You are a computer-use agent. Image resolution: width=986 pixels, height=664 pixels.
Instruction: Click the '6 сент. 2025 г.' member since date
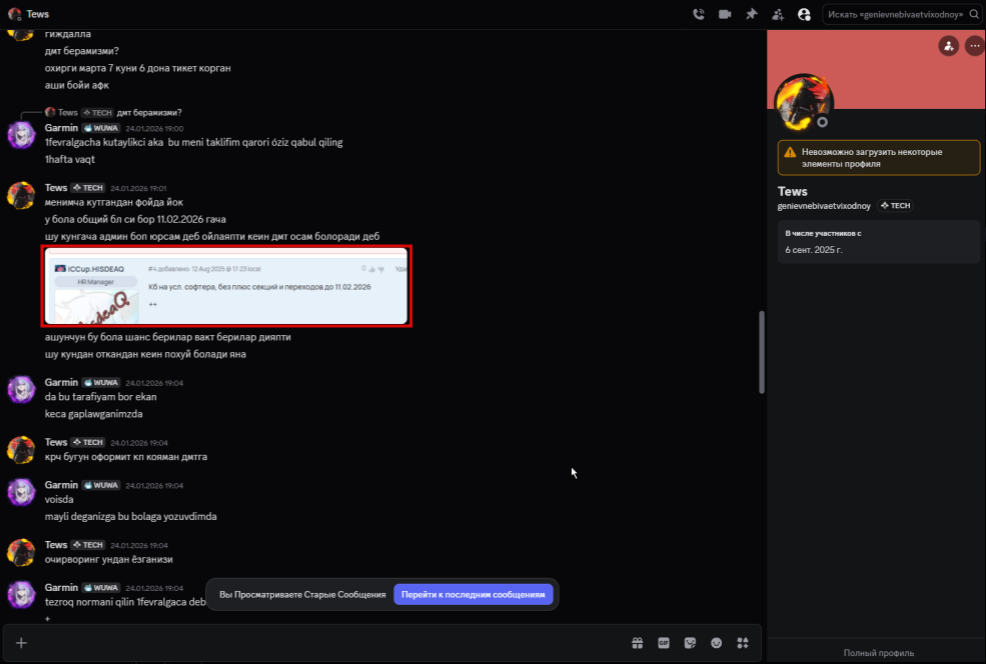point(814,250)
